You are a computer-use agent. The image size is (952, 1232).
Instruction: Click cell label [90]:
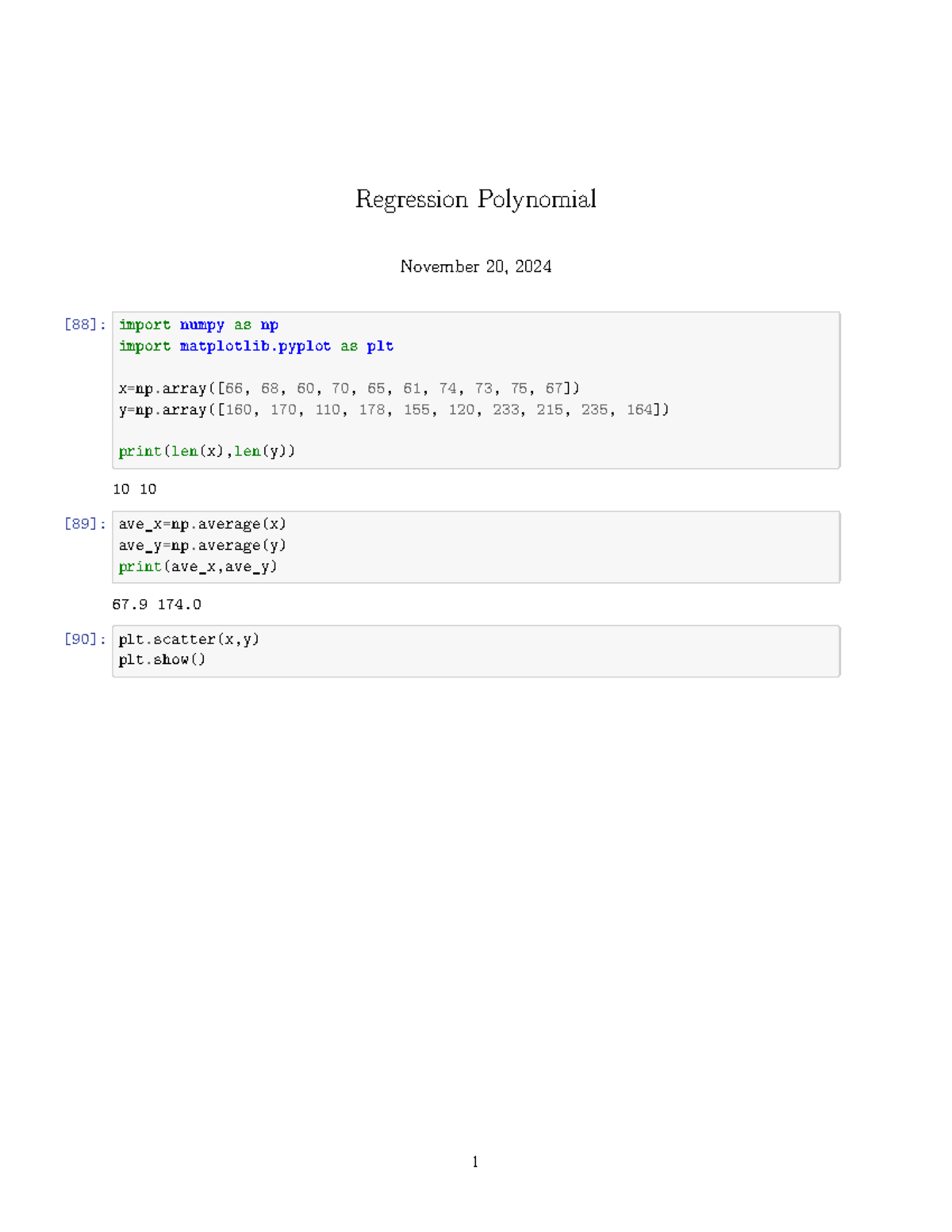tap(85, 639)
